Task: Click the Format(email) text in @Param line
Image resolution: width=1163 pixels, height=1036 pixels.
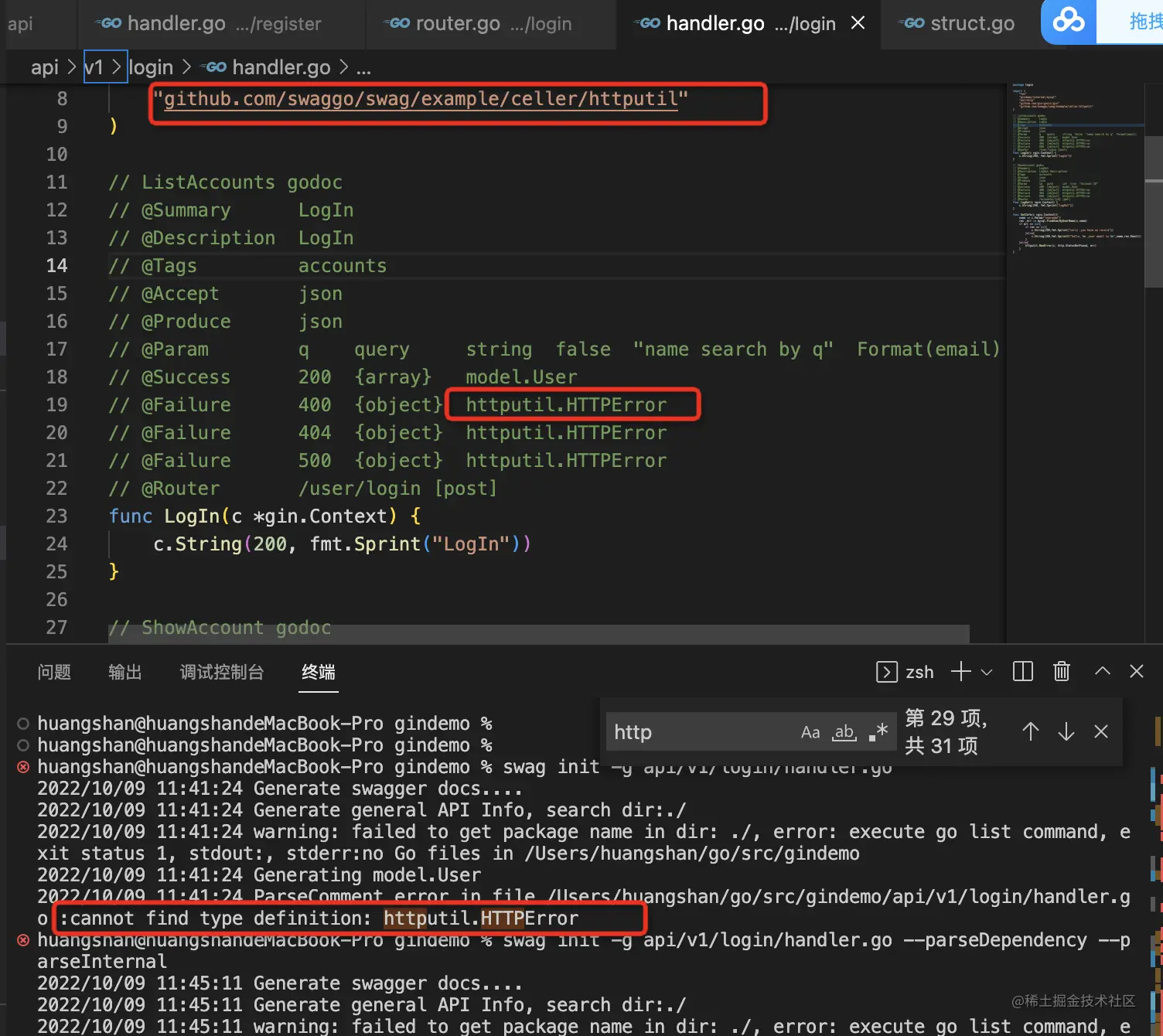Action: [x=928, y=349]
